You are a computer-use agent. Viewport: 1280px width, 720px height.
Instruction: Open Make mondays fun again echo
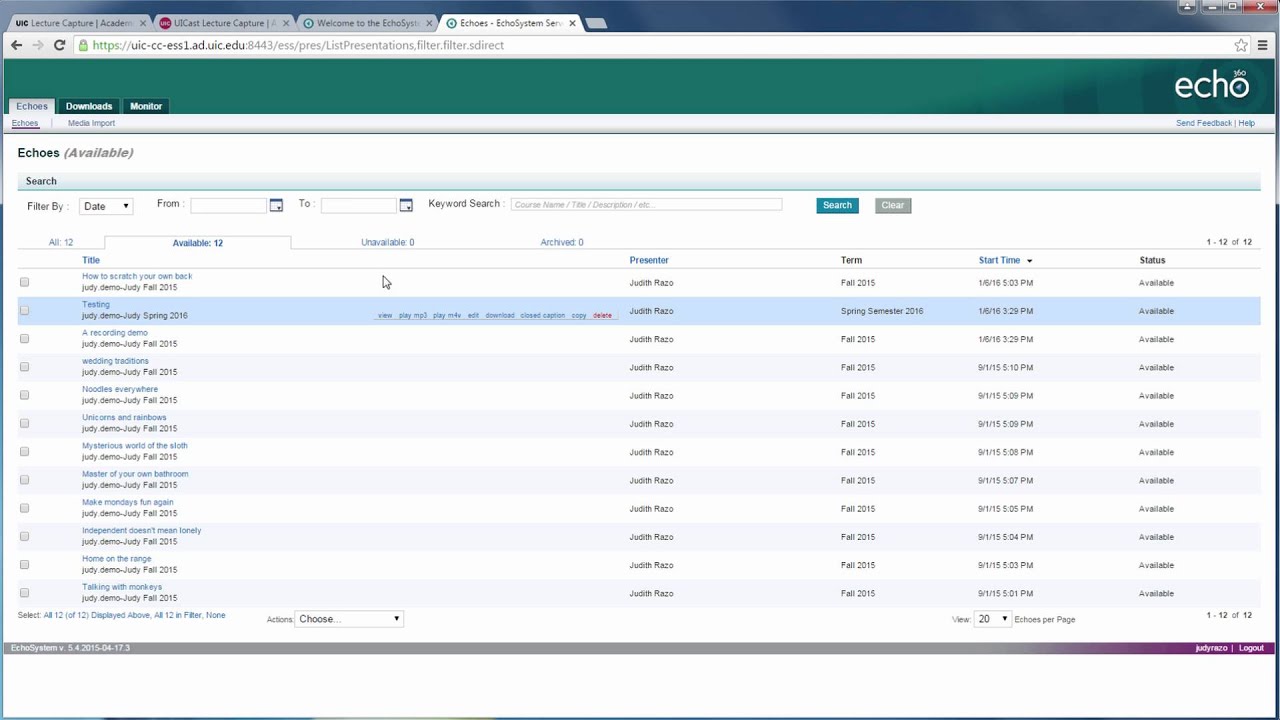tap(128, 502)
